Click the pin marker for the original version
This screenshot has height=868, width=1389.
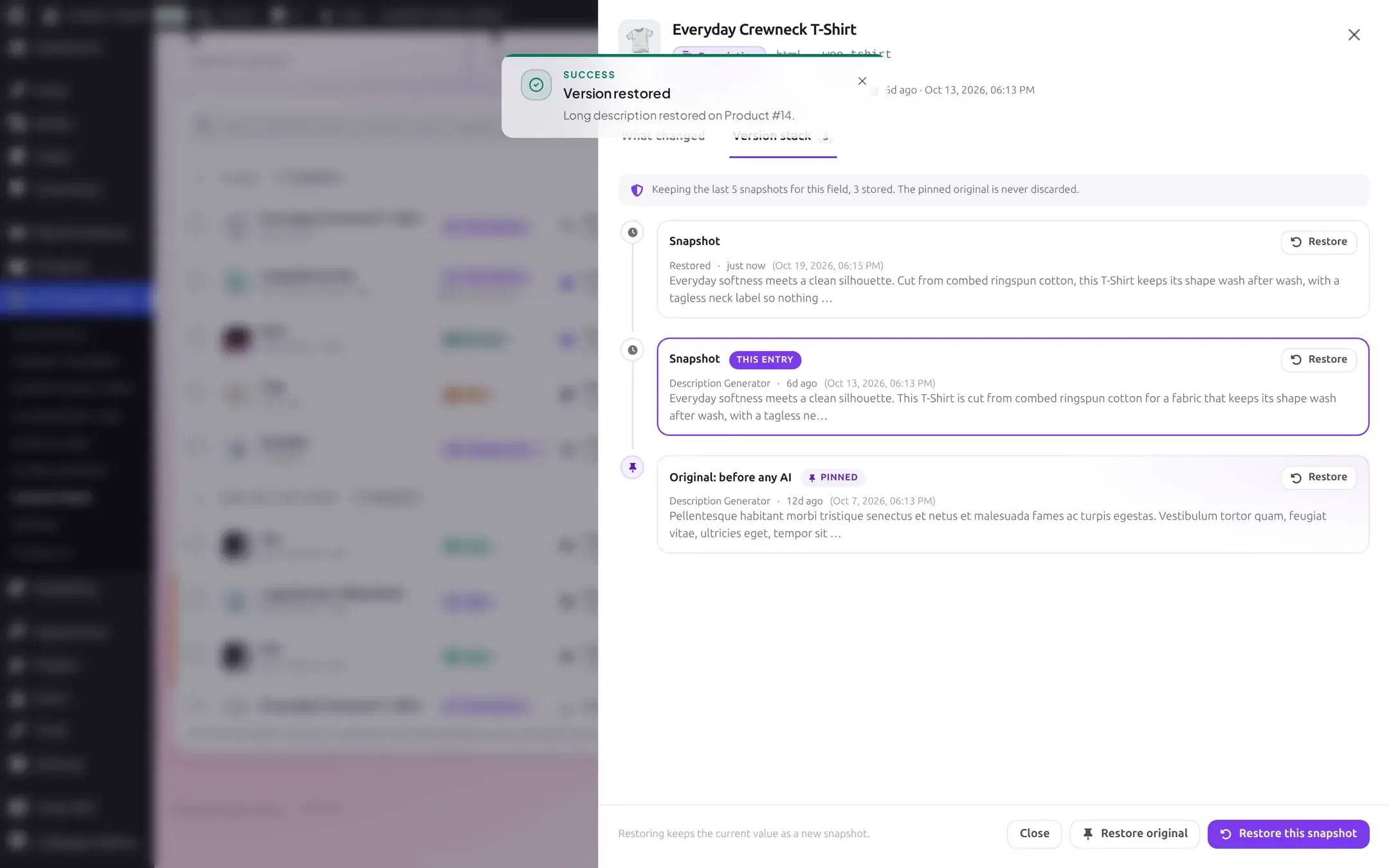click(x=633, y=467)
